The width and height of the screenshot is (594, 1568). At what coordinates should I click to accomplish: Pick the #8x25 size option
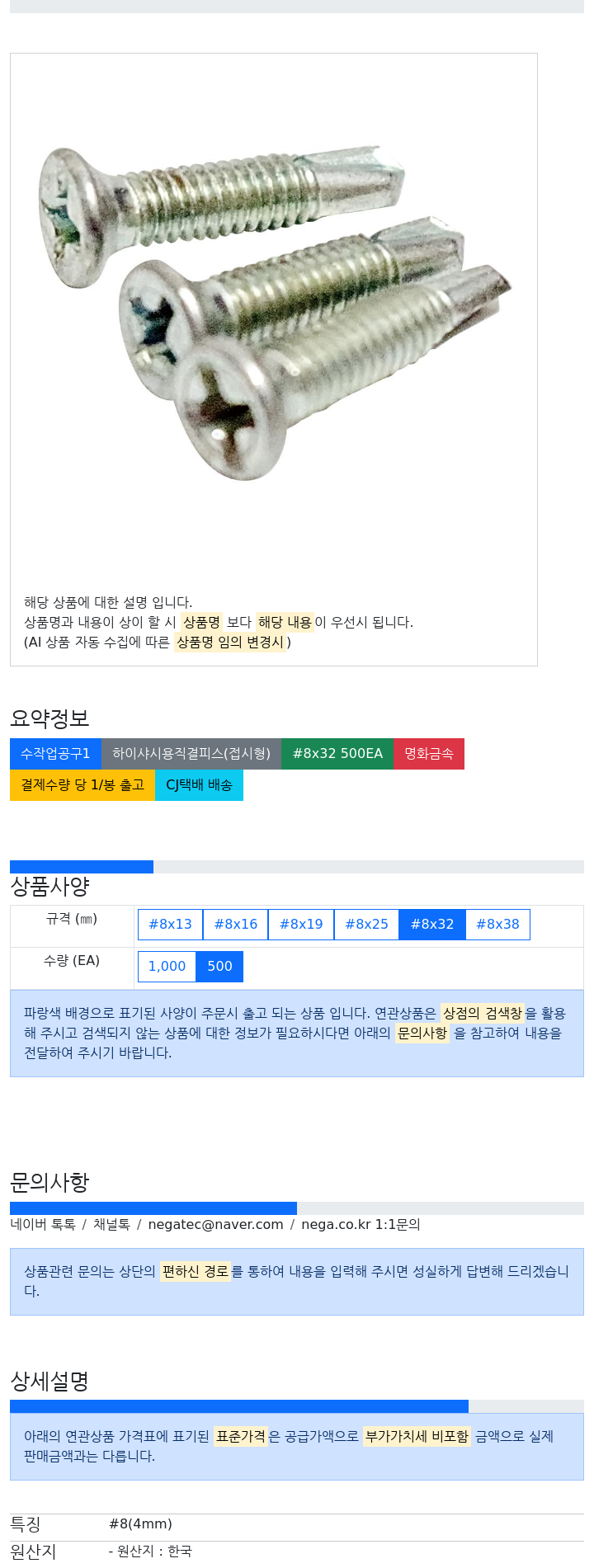366,925
